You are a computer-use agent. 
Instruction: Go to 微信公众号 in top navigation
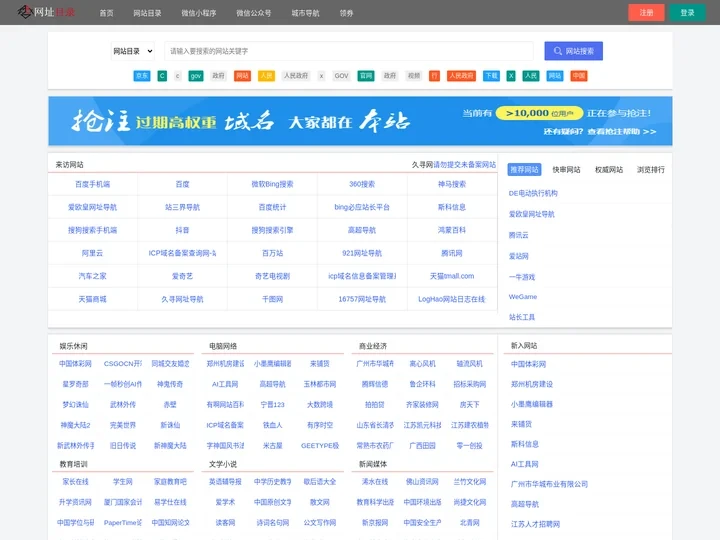[x=253, y=13]
